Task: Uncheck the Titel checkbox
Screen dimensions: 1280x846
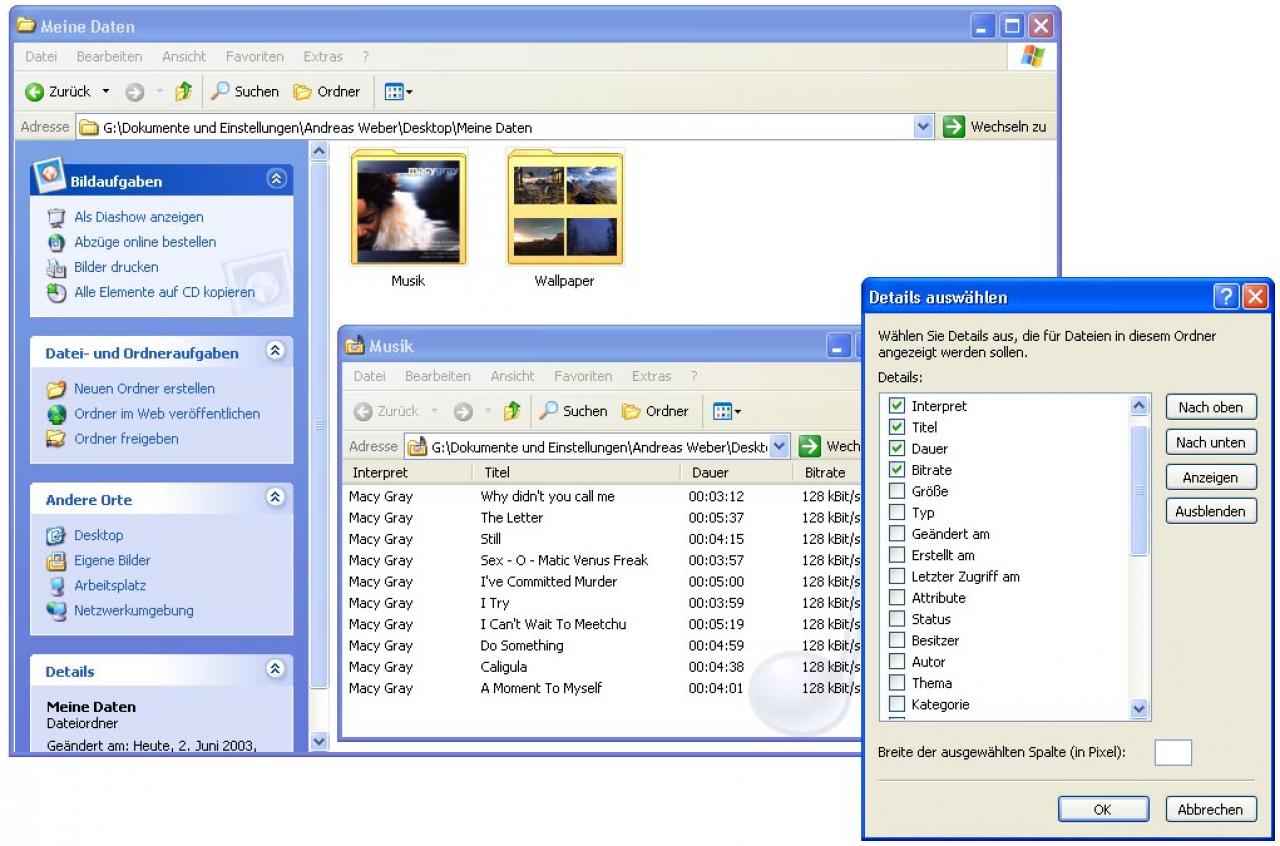Action: click(x=897, y=427)
